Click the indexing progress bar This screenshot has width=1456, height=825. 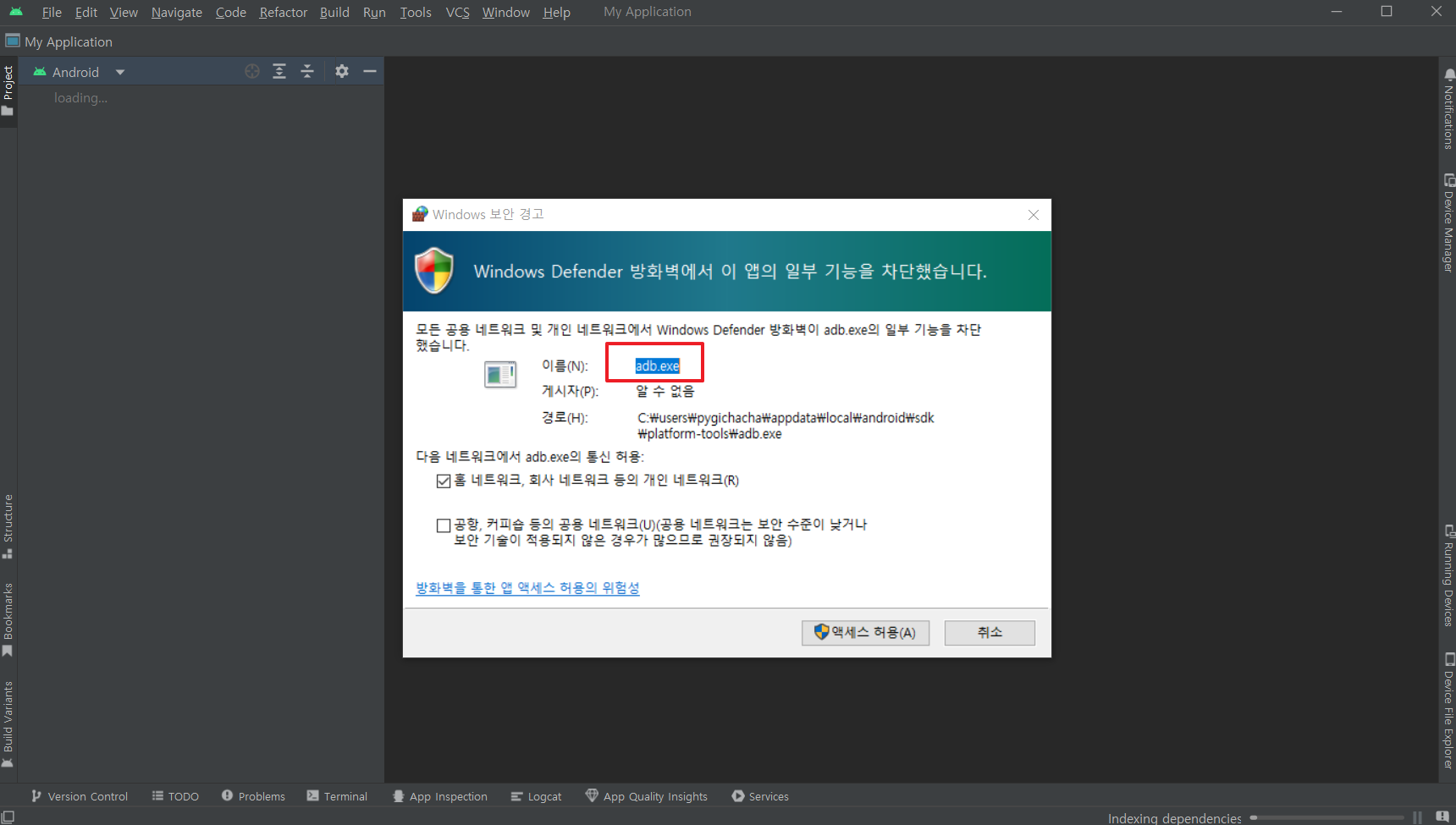1326,817
